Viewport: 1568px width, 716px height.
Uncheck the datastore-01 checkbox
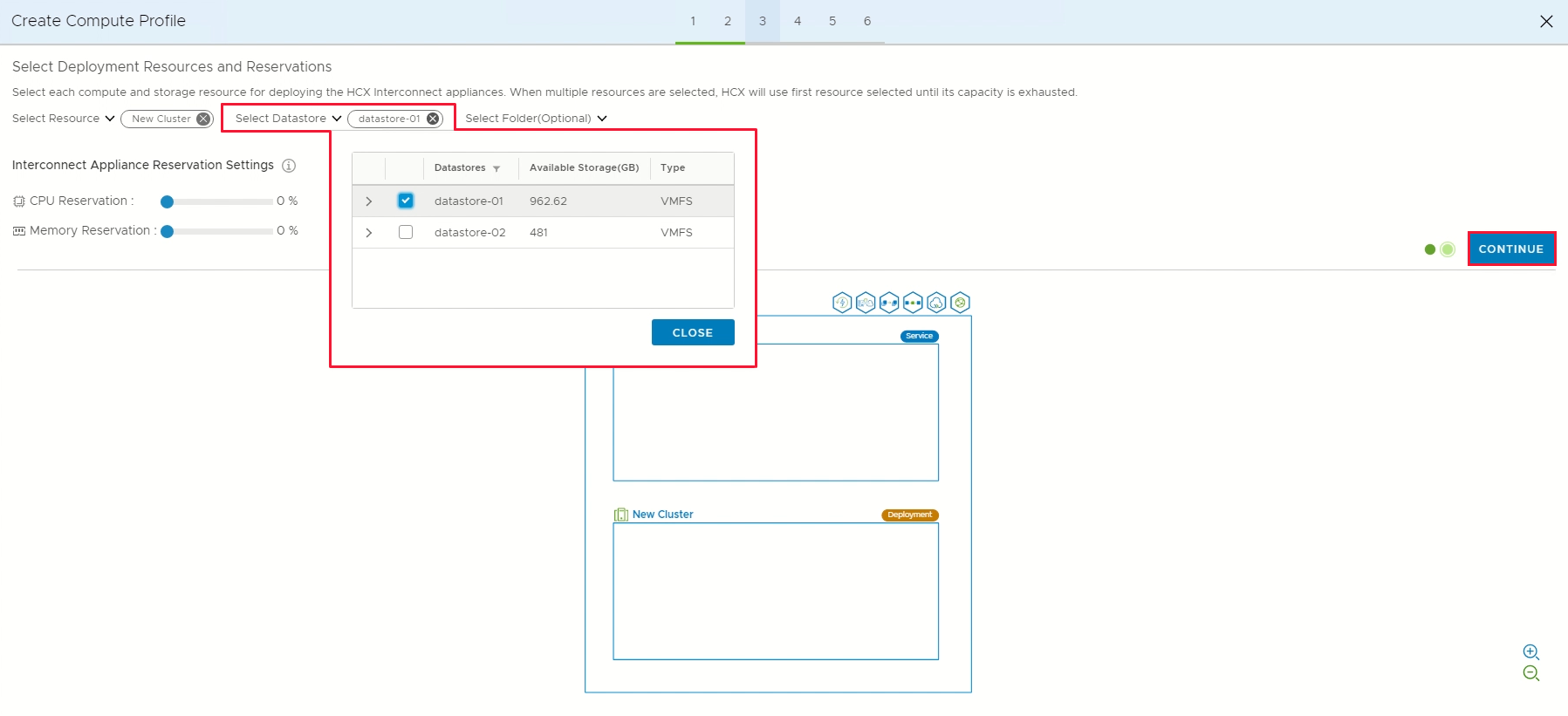point(406,201)
